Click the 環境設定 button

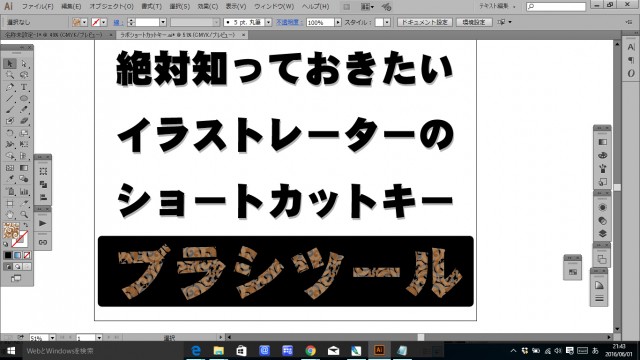click(x=474, y=22)
